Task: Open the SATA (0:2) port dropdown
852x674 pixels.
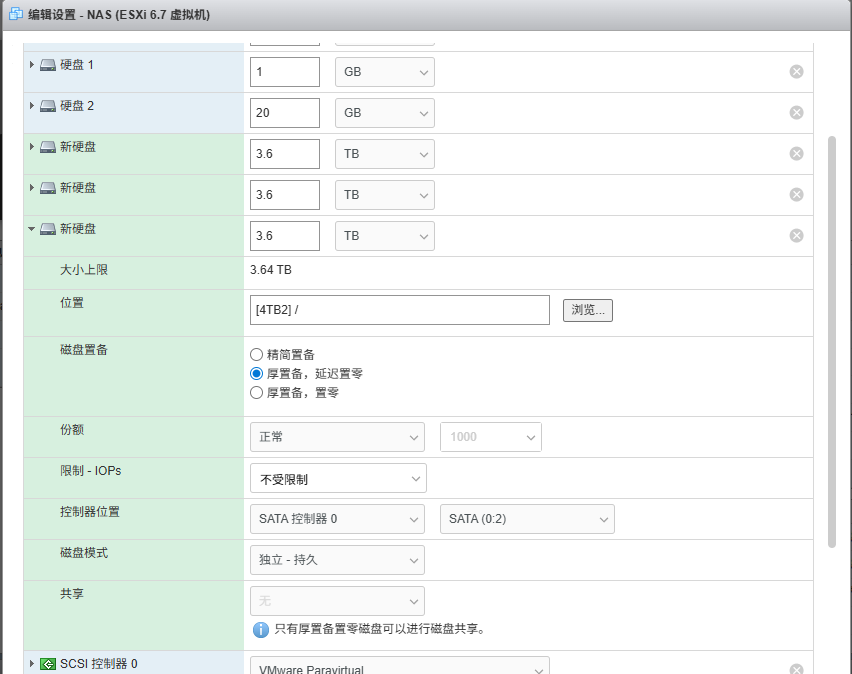Action: point(527,519)
